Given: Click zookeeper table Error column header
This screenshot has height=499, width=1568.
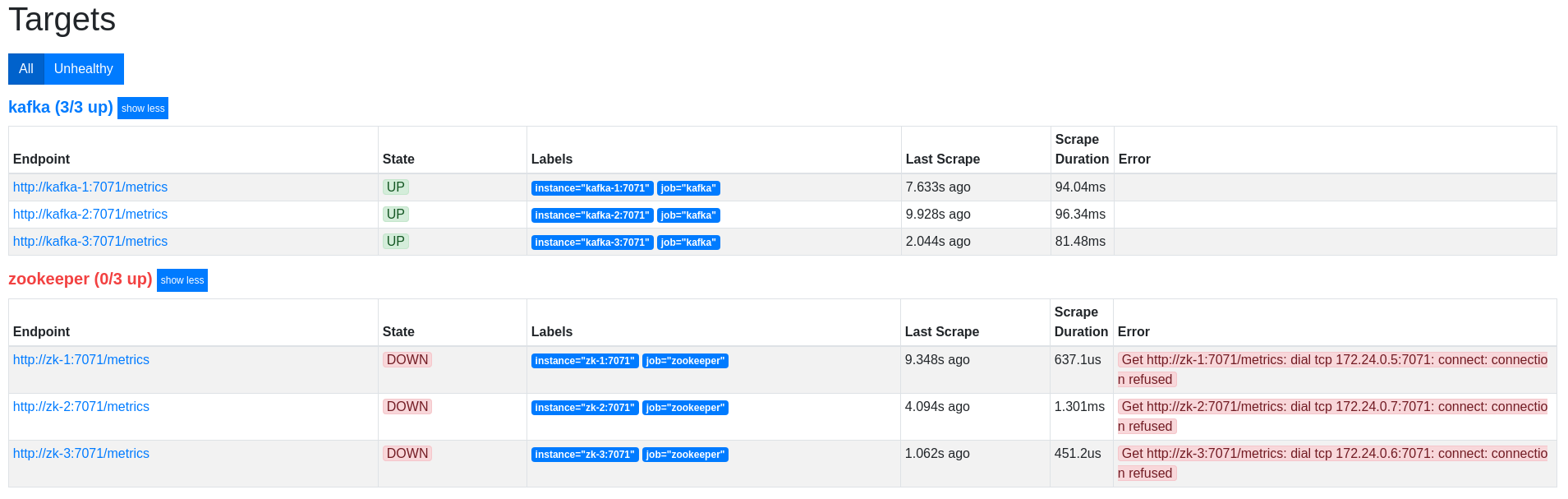Looking at the screenshot, I should click(1133, 332).
